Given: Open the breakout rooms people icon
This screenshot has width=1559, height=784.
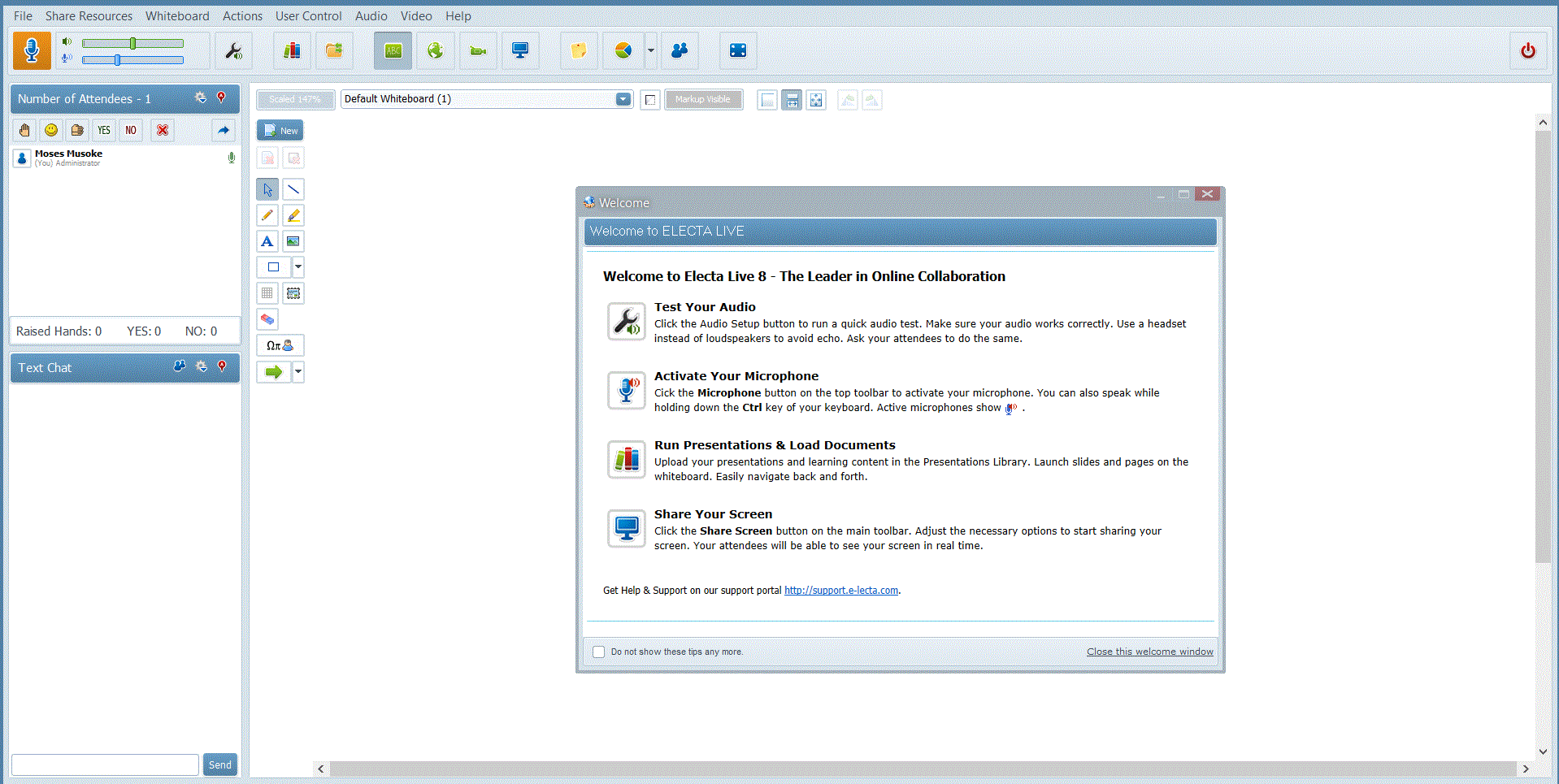Looking at the screenshot, I should pyautogui.click(x=680, y=50).
